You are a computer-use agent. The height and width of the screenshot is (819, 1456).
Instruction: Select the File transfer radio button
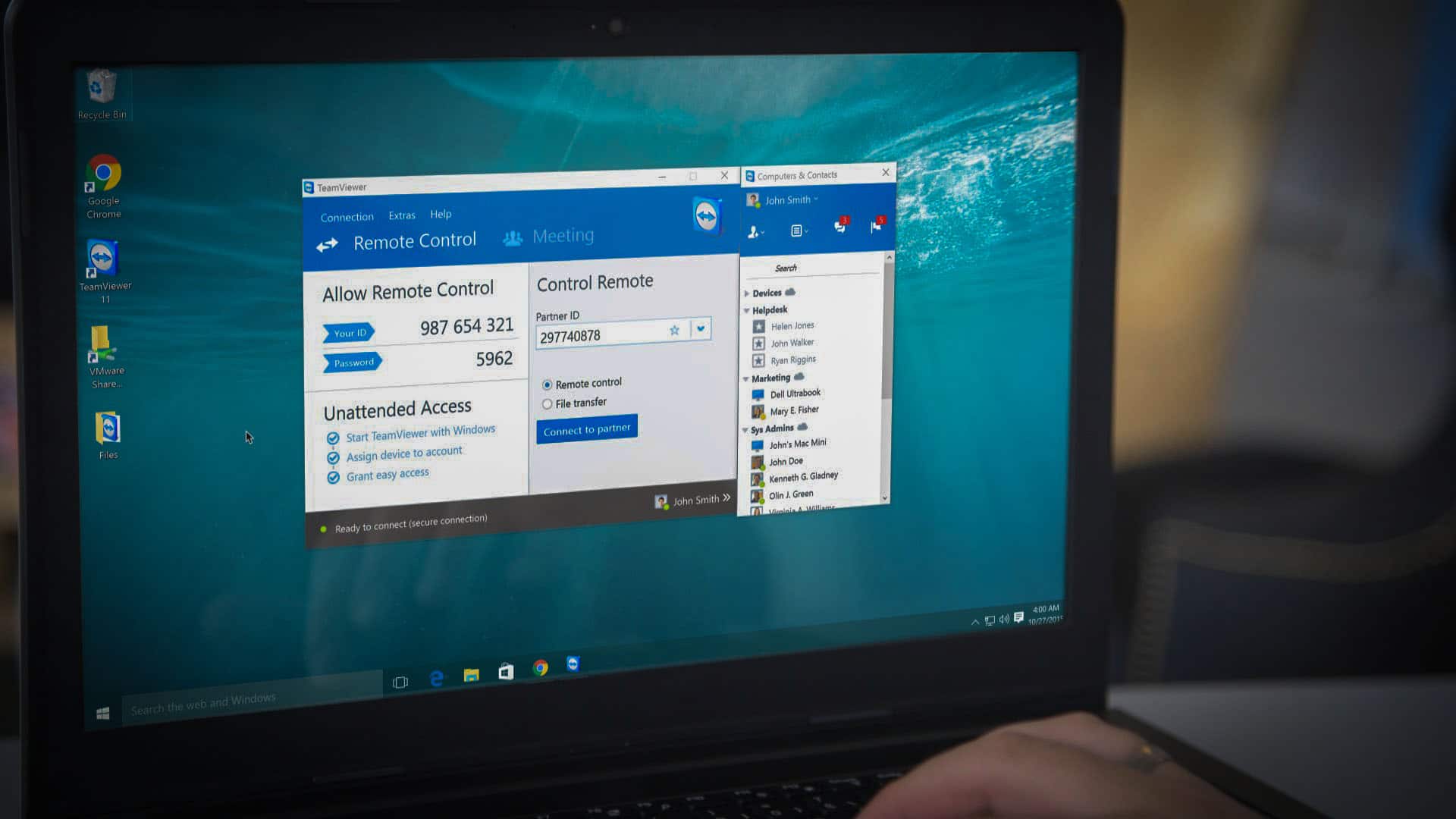[547, 404]
